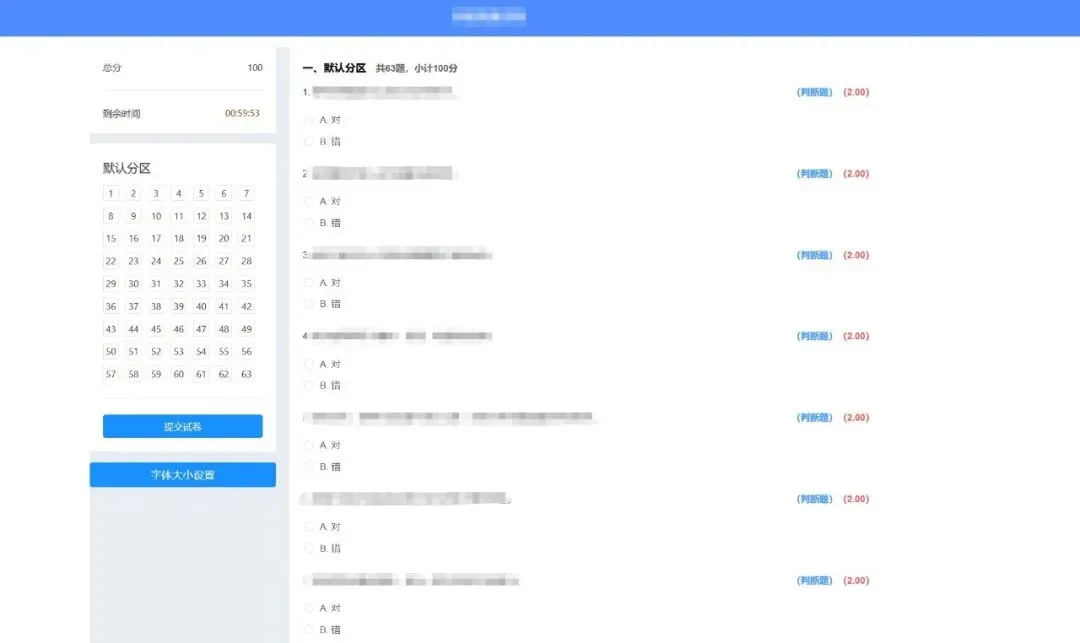This screenshot has width=1080, height=643.
Task: Jump to question 57
Action: coord(110,374)
